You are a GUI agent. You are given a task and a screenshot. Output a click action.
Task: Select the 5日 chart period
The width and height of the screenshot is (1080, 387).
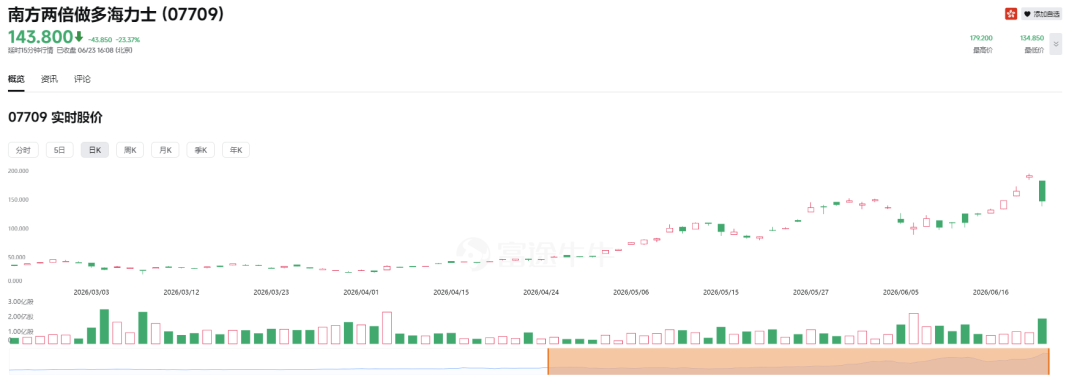pyautogui.click(x=59, y=150)
